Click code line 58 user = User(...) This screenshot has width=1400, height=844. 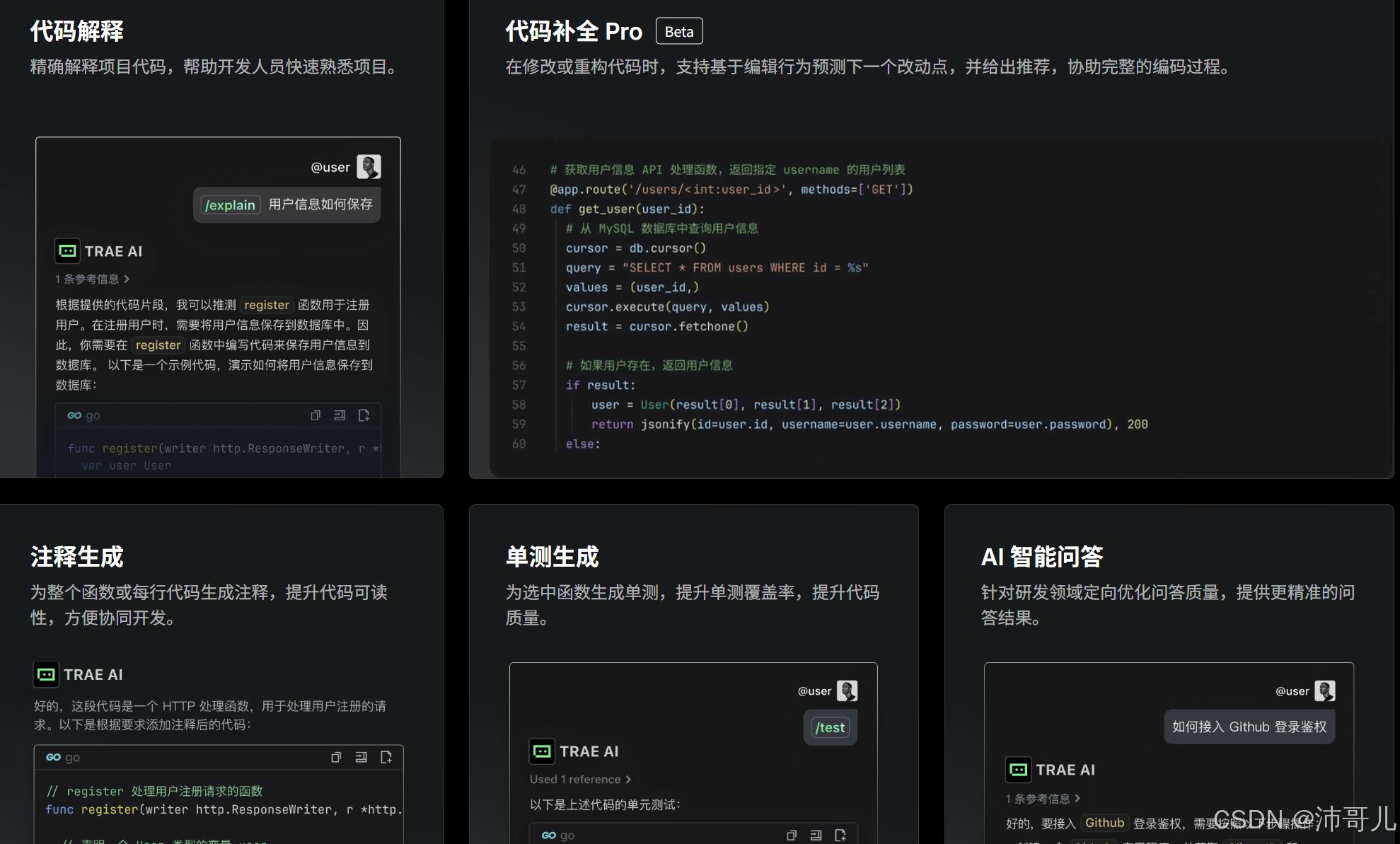746,405
